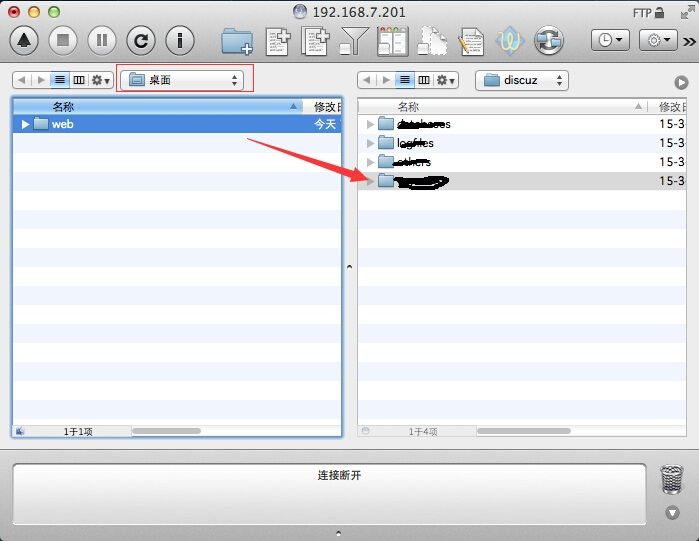699x541 pixels.
Task: Select the web folder row
Action: tap(177, 124)
